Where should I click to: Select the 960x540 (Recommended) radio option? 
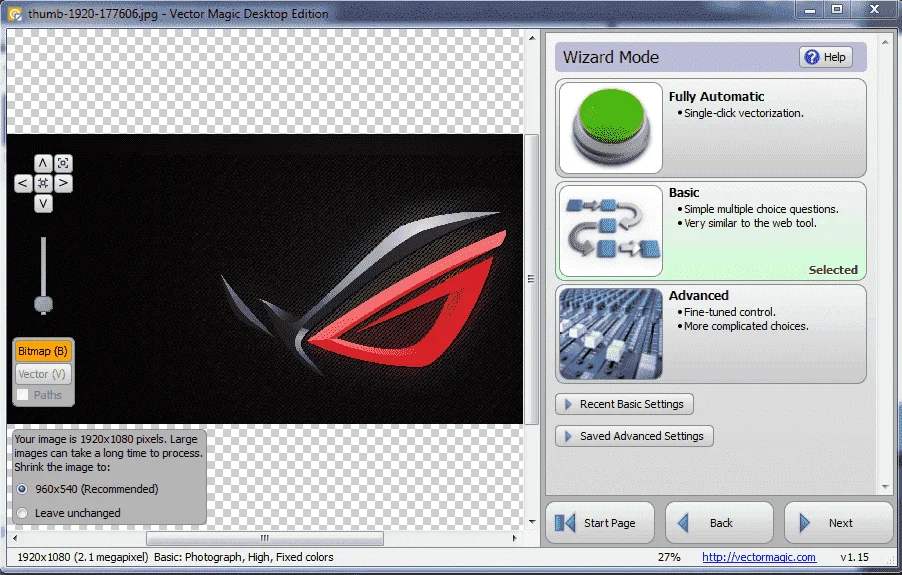pyautogui.click(x=22, y=489)
